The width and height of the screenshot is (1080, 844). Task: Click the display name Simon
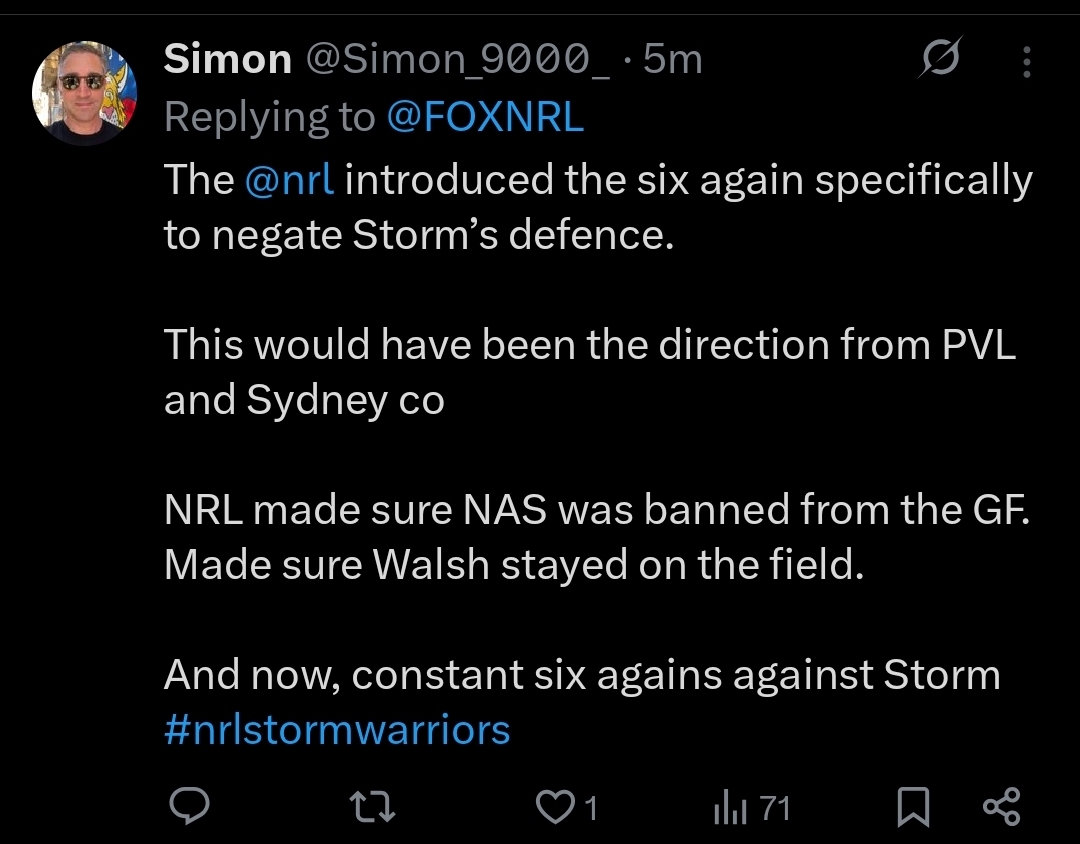click(227, 59)
